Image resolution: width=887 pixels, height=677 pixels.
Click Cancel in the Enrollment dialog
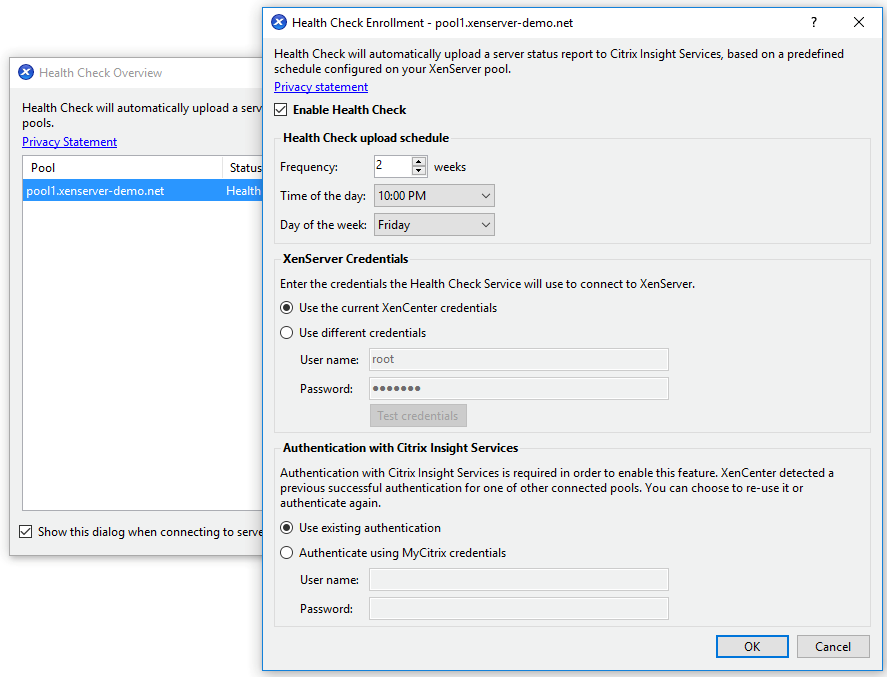tap(833, 646)
